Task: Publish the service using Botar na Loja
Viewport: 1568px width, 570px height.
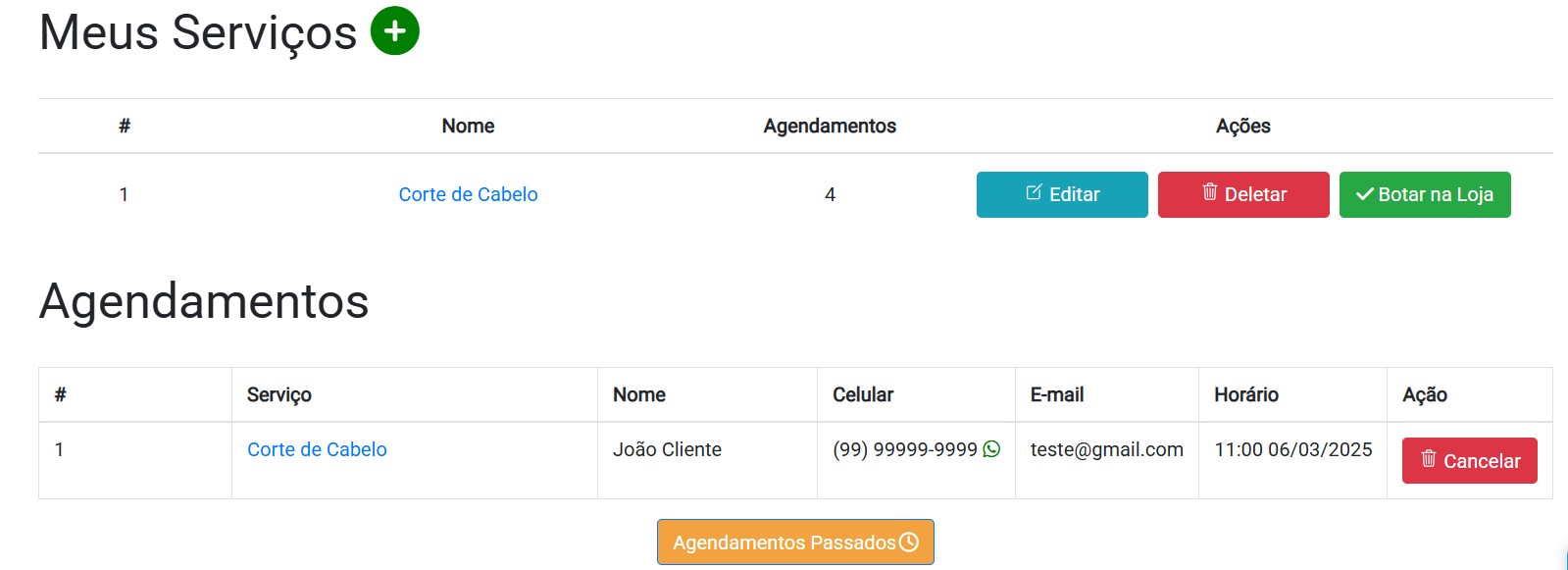Action: [1424, 194]
